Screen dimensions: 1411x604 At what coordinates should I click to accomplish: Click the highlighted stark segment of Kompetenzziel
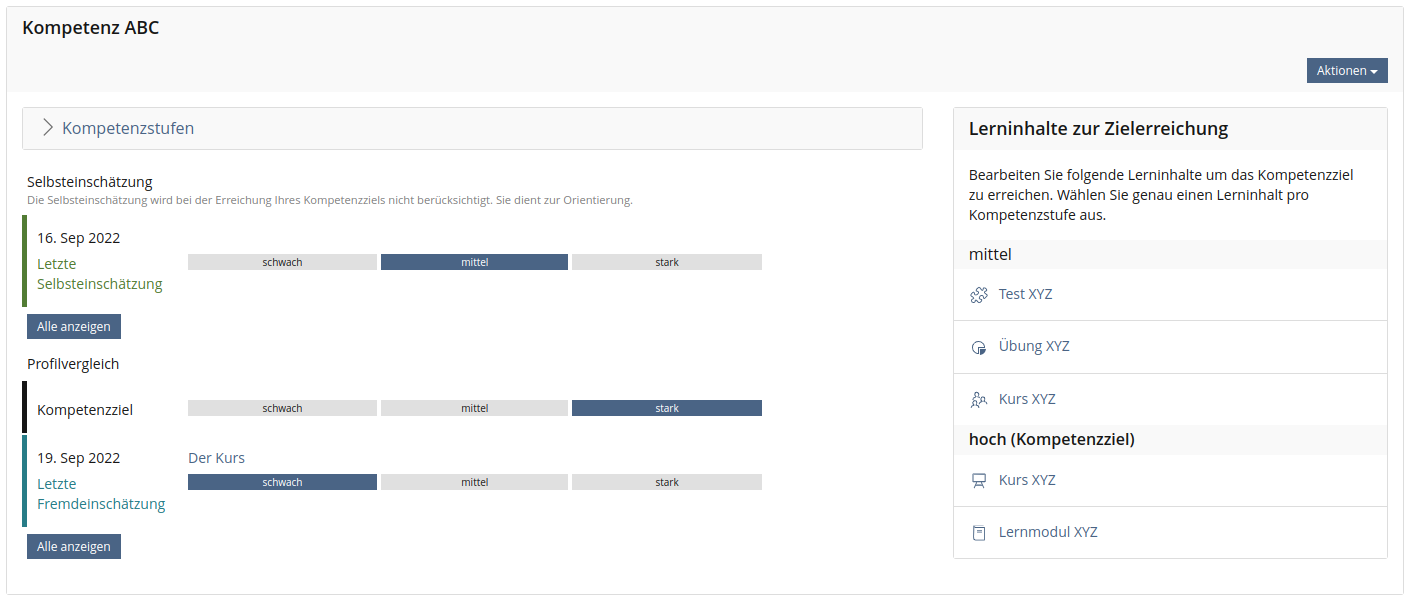[667, 408]
